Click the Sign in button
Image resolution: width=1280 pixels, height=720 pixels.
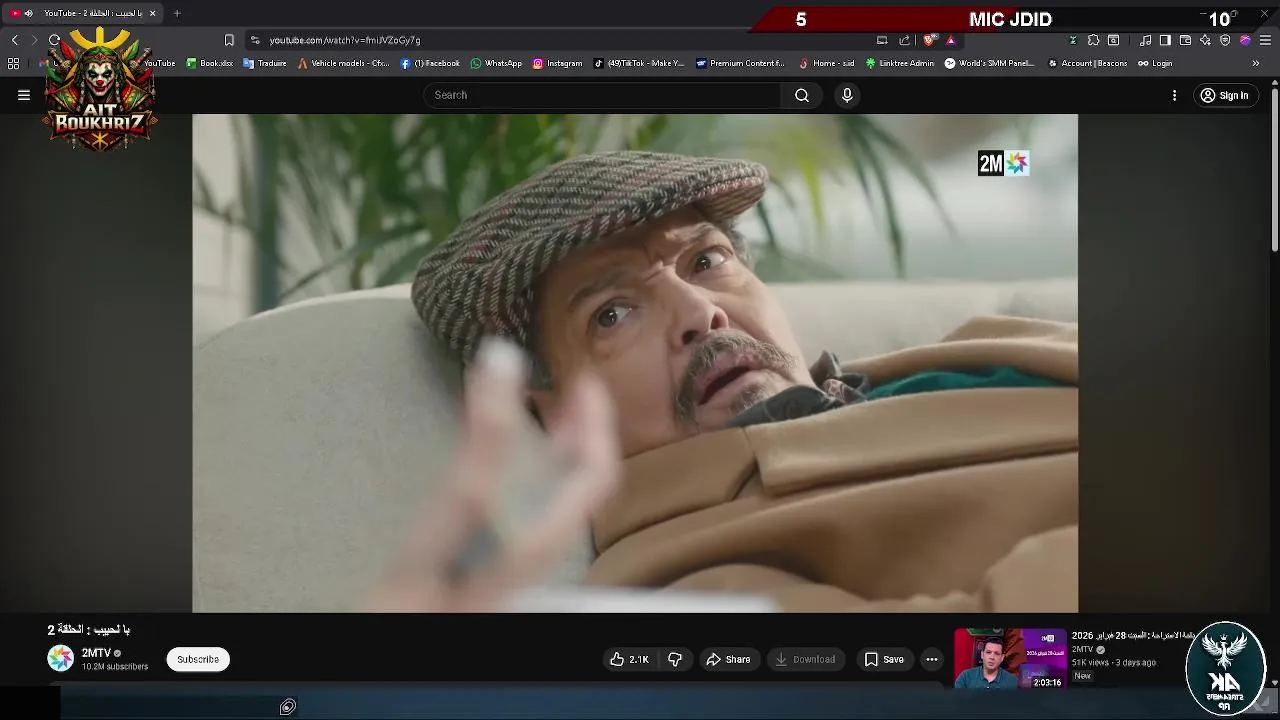point(1225,95)
